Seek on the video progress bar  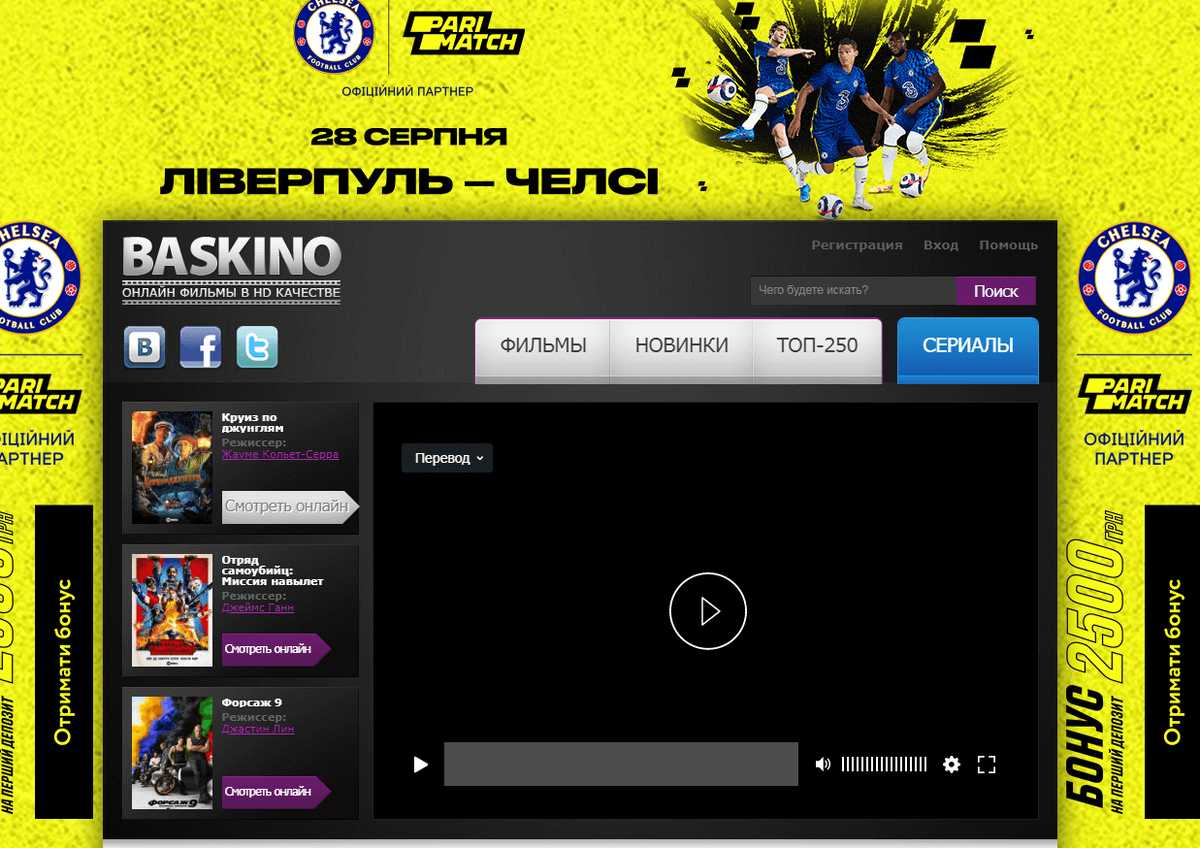(x=621, y=764)
